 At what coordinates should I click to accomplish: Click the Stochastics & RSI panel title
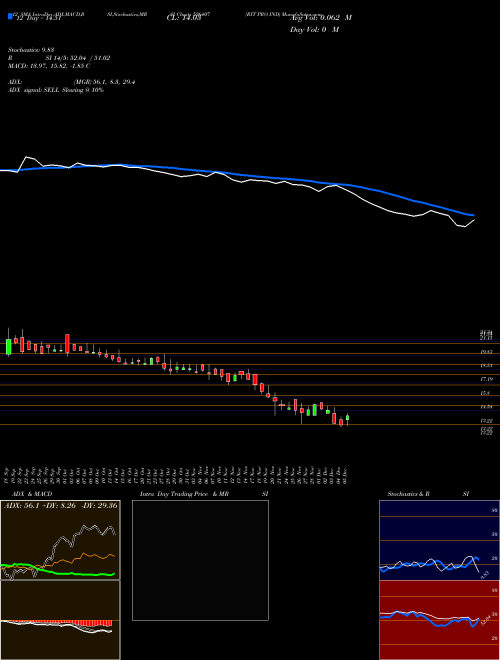(428, 494)
